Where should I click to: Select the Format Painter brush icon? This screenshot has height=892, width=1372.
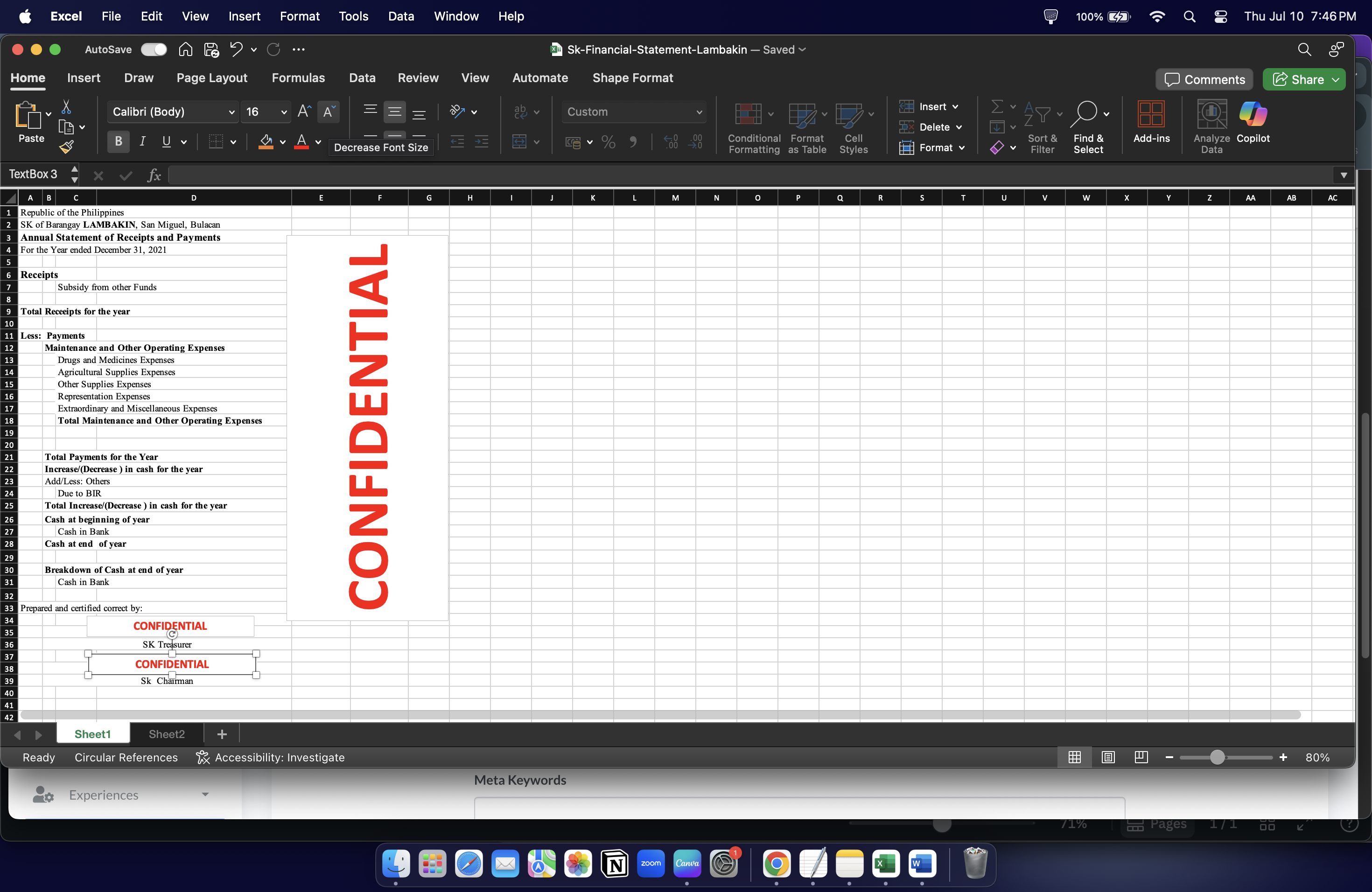click(66, 147)
